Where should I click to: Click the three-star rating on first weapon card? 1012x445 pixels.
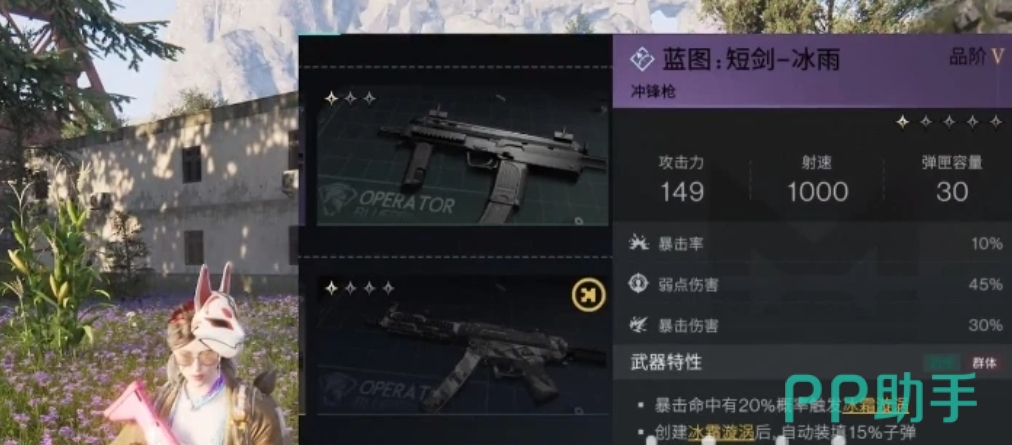(x=350, y=98)
